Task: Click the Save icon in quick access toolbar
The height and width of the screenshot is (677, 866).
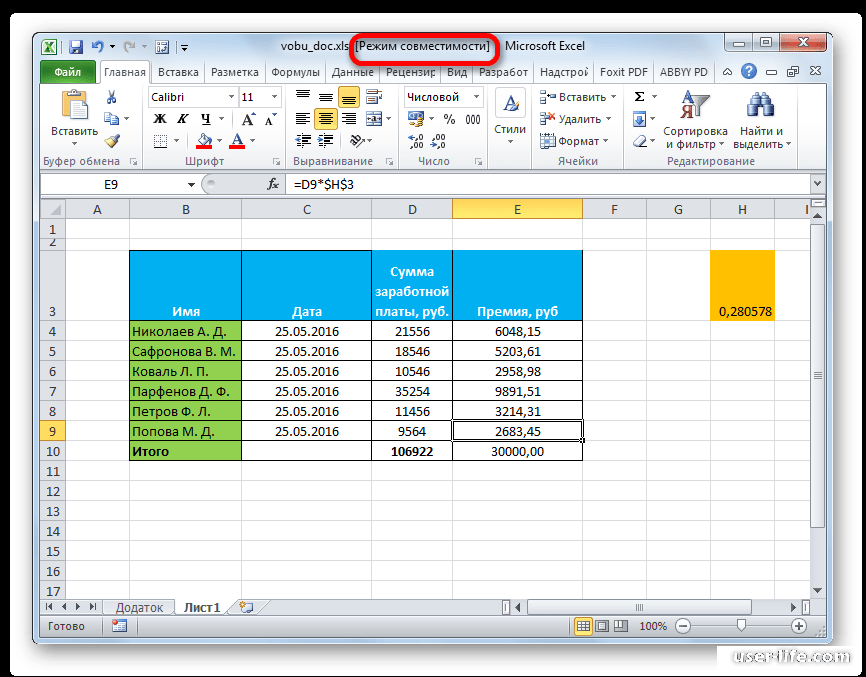Action: (x=75, y=46)
